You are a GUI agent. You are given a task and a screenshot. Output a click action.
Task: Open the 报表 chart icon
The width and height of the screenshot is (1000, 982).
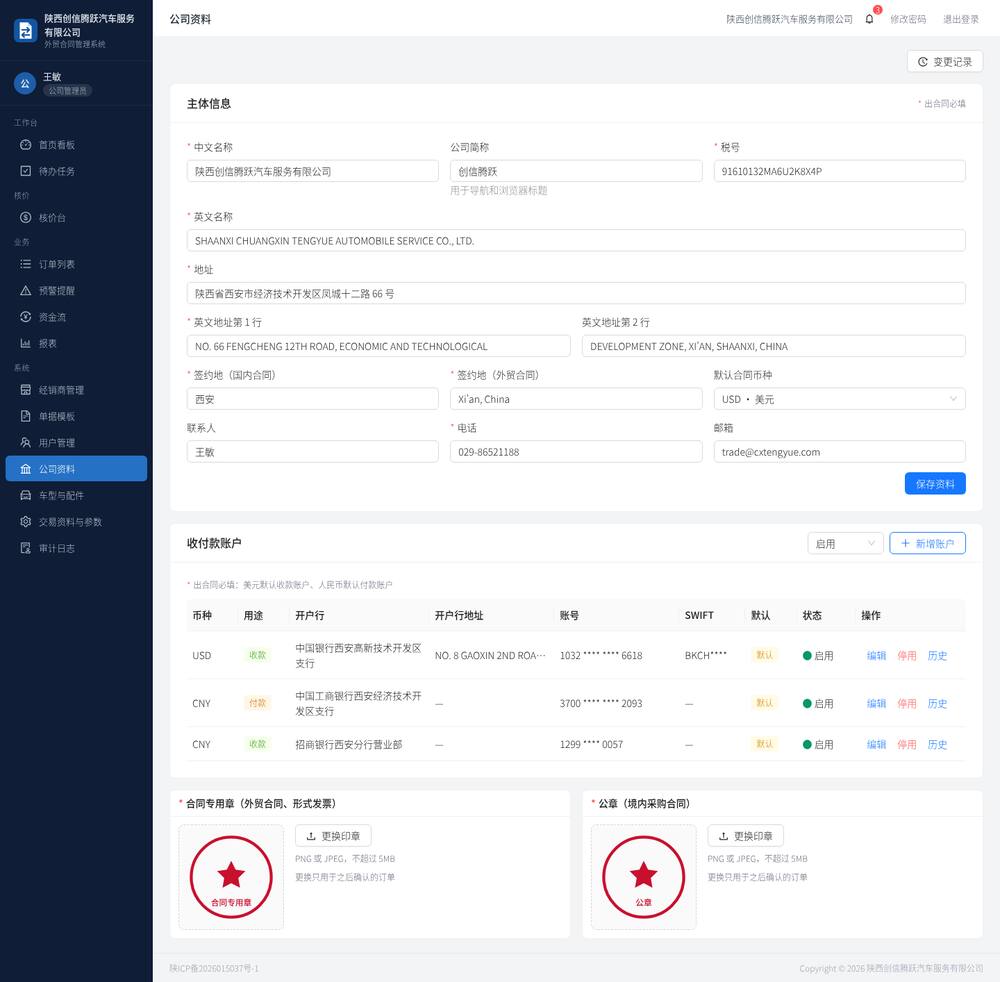[x=26, y=343]
